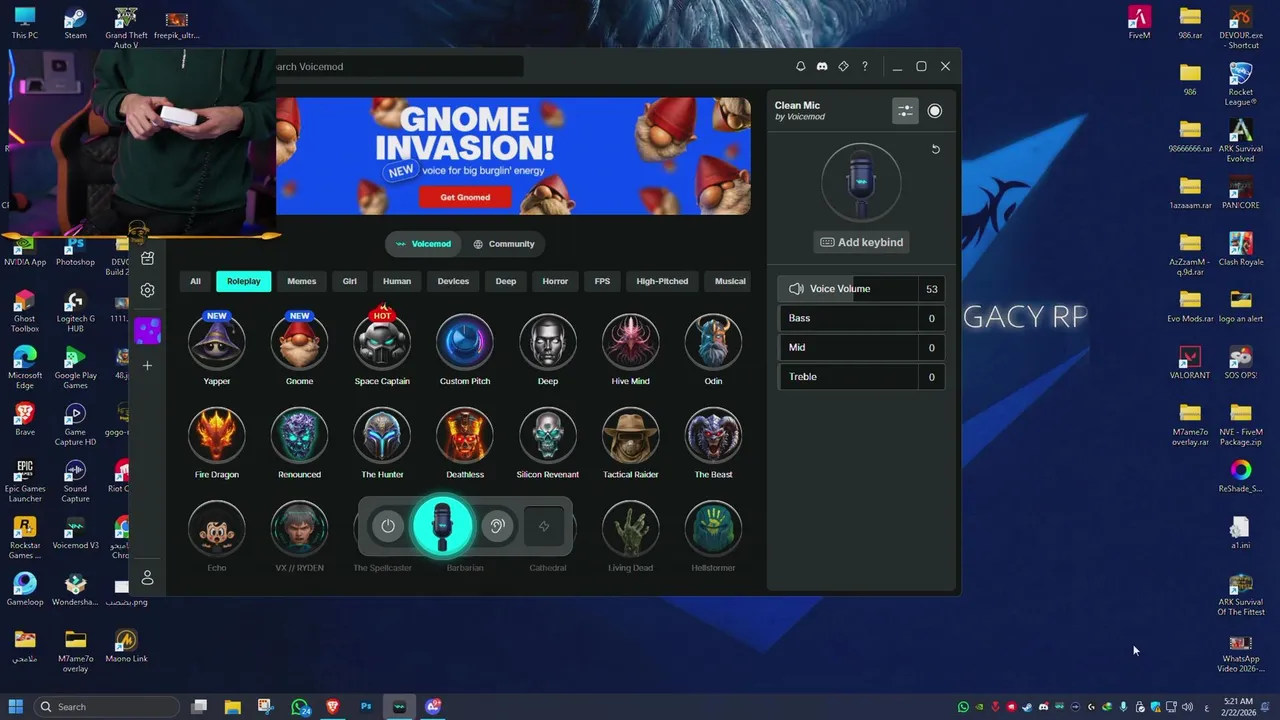Toggle the Clean Mic sliders panel button
This screenshot has width=1280, height=720.
905,111
